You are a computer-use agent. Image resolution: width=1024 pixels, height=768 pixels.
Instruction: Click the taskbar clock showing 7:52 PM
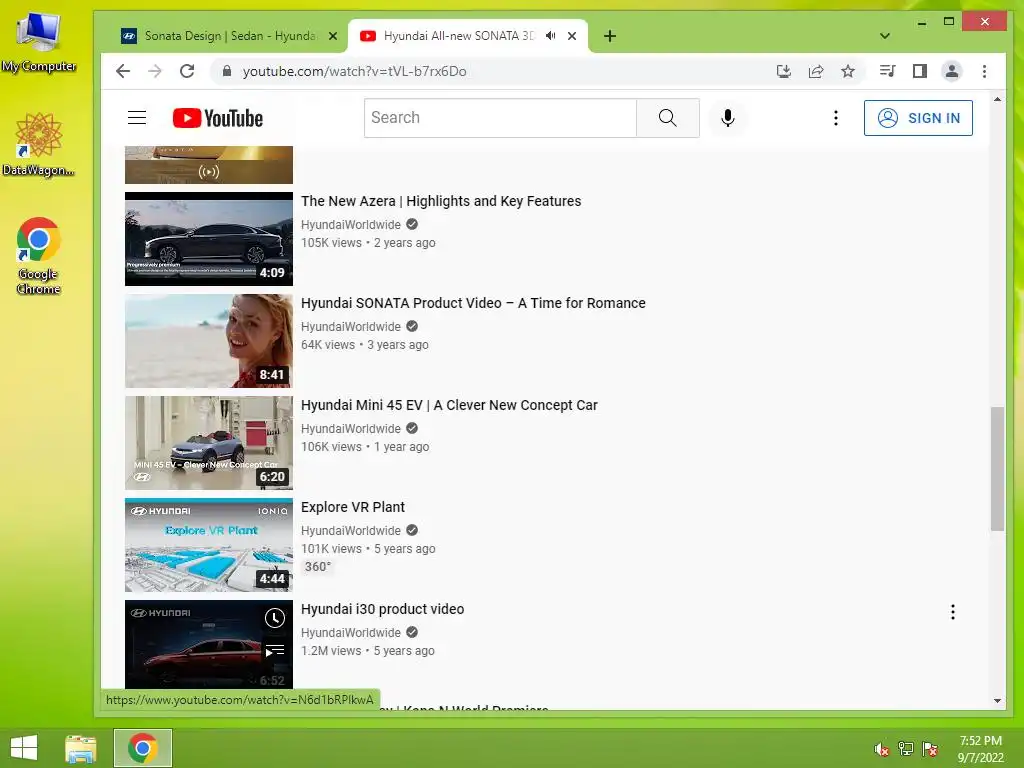coord(980,749)
